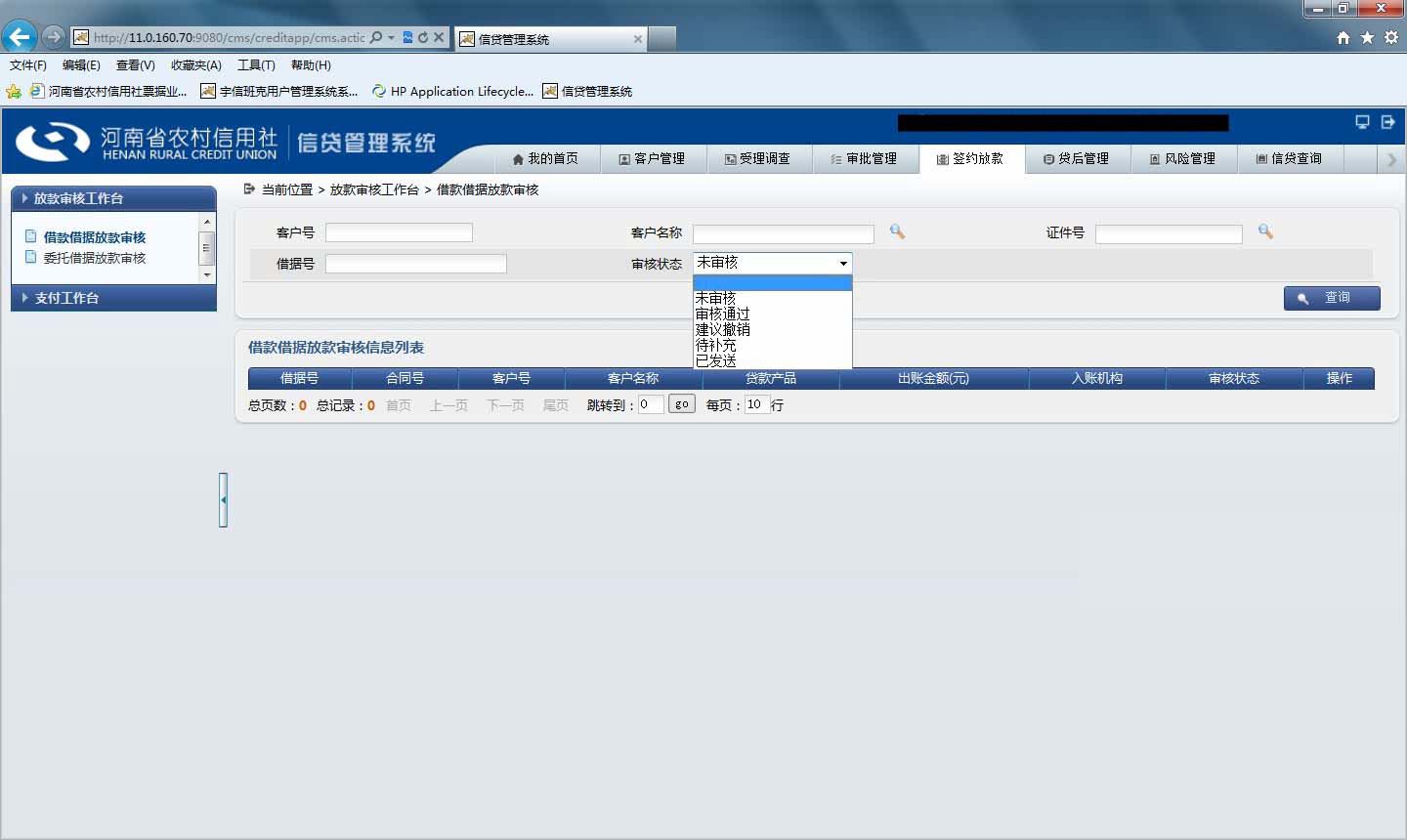Choose 已发送 from the dropdown list
1407x840 pixels.
click(773, 361)
